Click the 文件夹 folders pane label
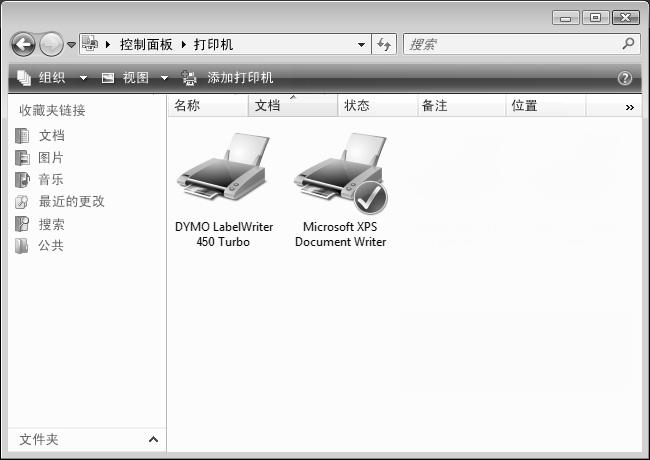Viewport: 650px width, 460px height. pyautogui.click(x=39, y=439)
